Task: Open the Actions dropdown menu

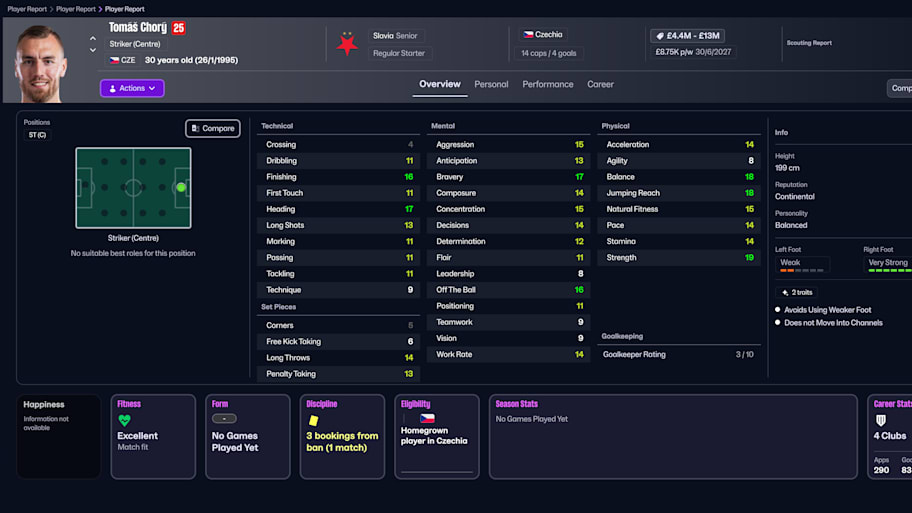Action: [132, 88]
